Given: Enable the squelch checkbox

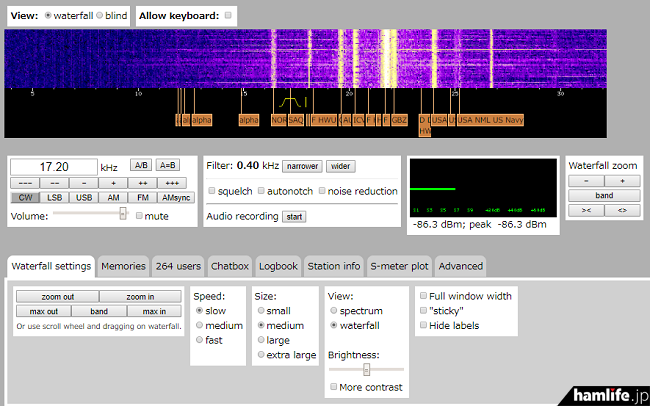Looking at the screenshot, I should (212, 191).
